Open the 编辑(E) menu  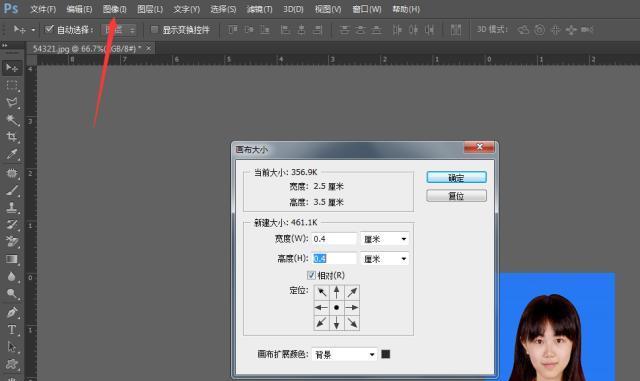click(79, 9)
